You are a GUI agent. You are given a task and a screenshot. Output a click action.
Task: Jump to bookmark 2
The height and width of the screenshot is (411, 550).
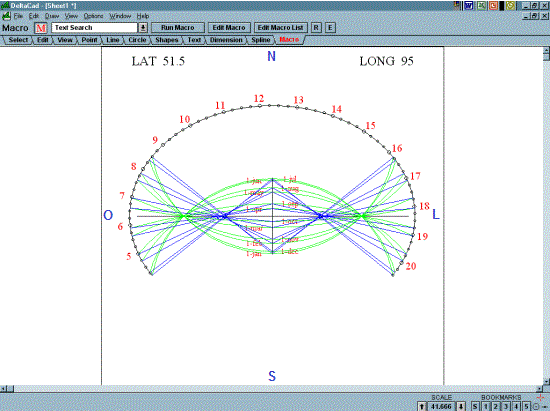[x=496, y=406]
